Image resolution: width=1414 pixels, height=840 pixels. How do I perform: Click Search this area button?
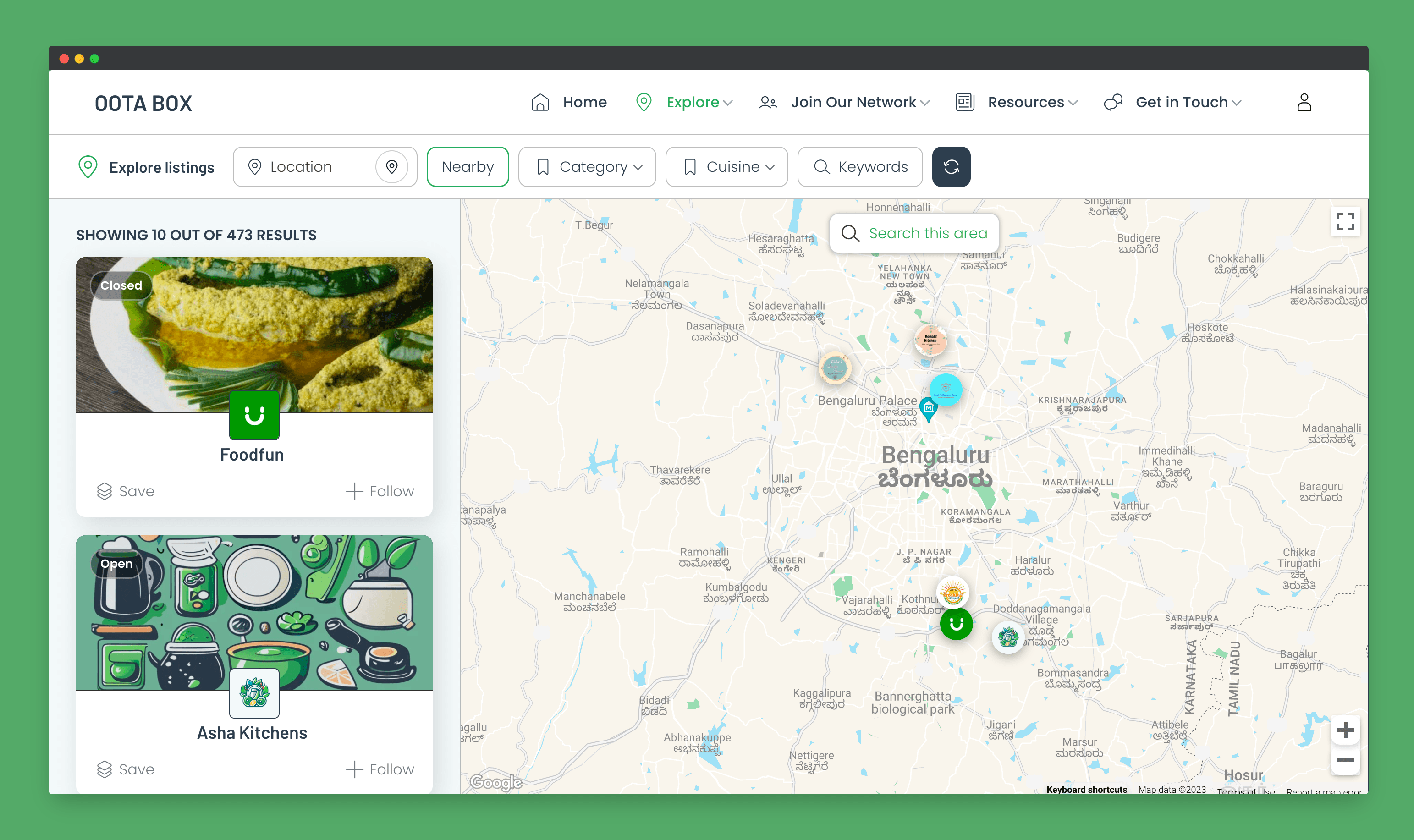click(914, 233)
